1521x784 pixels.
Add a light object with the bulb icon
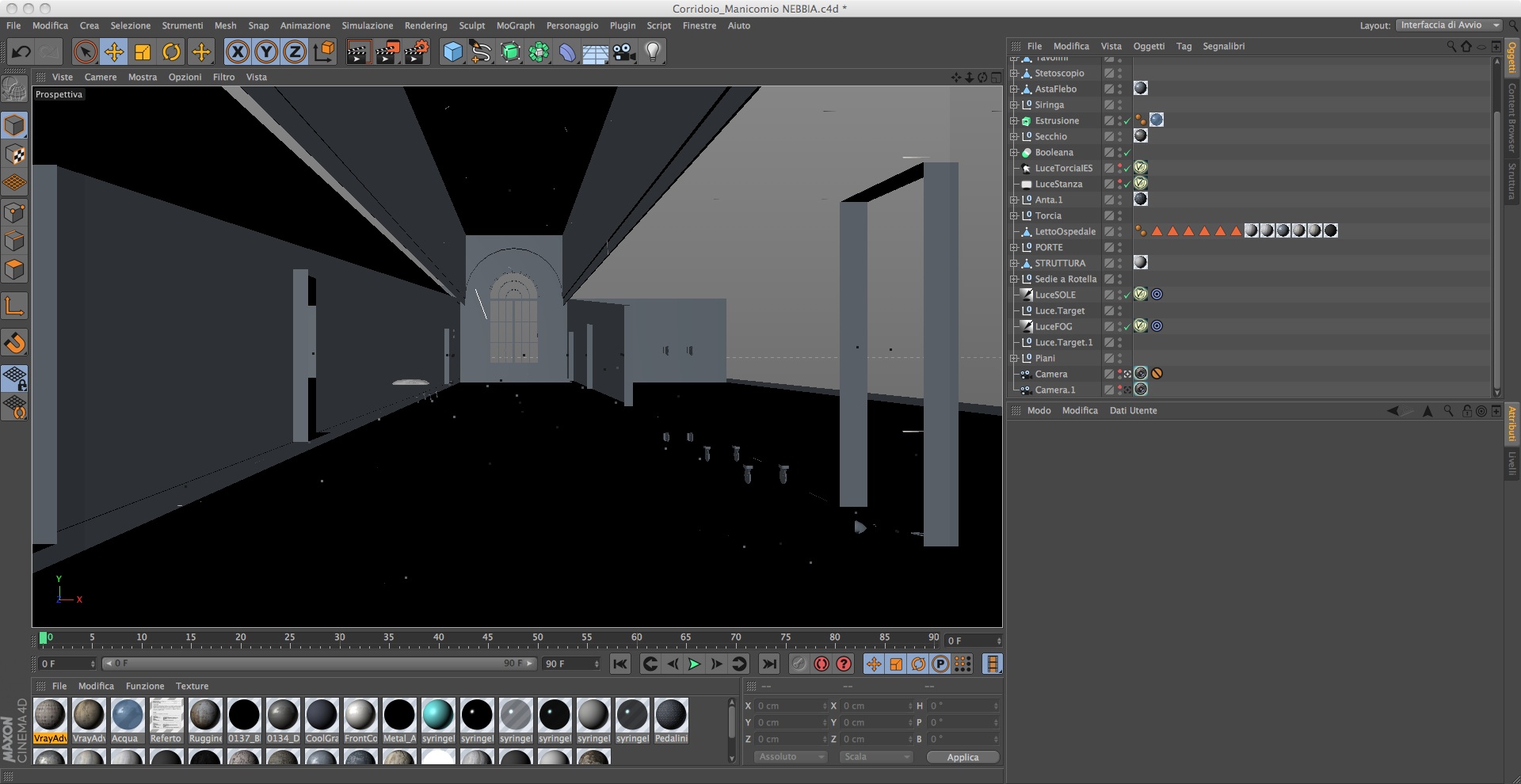coord(653,52)
